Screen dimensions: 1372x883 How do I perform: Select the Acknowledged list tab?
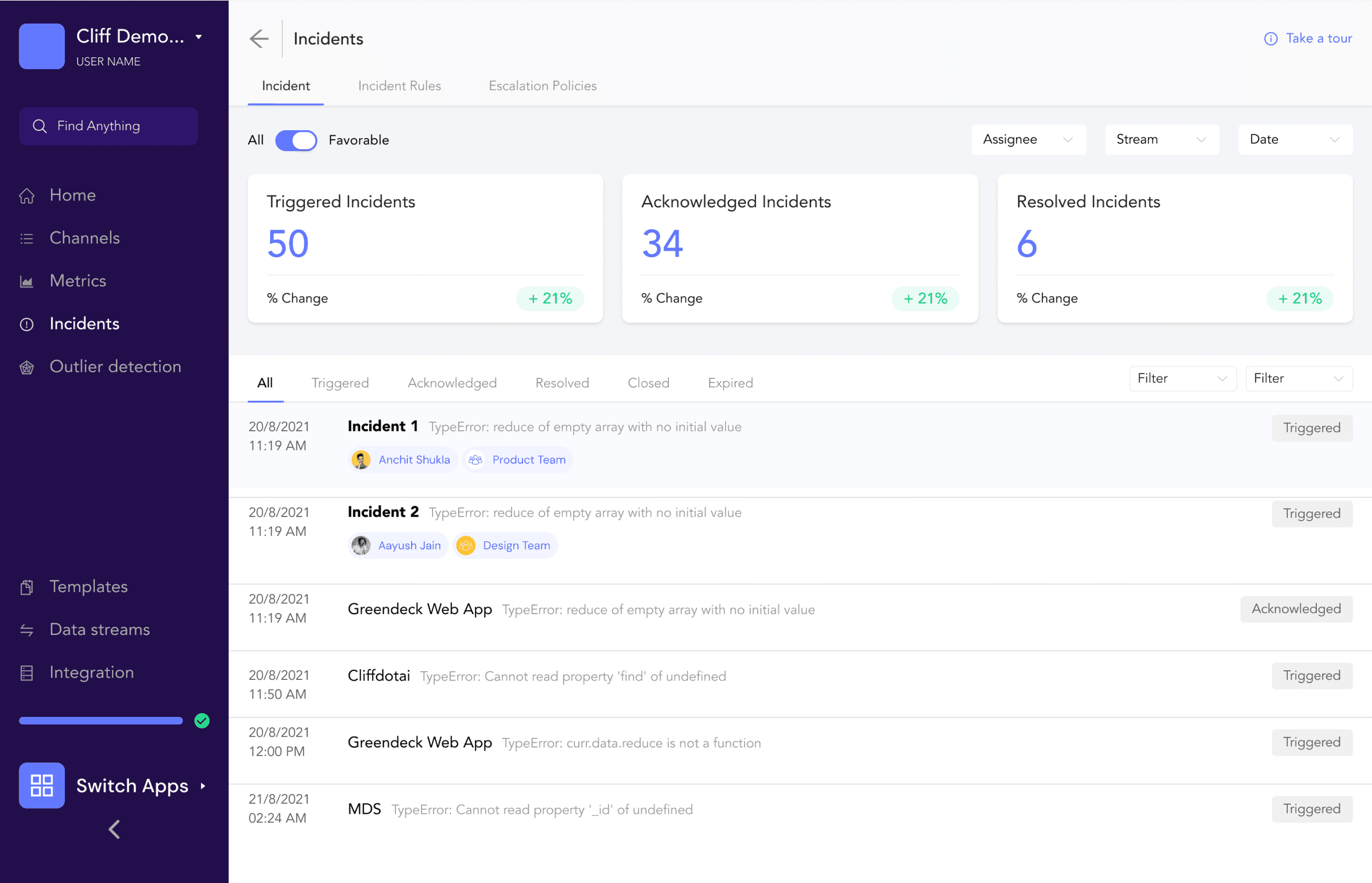point(452,383)
